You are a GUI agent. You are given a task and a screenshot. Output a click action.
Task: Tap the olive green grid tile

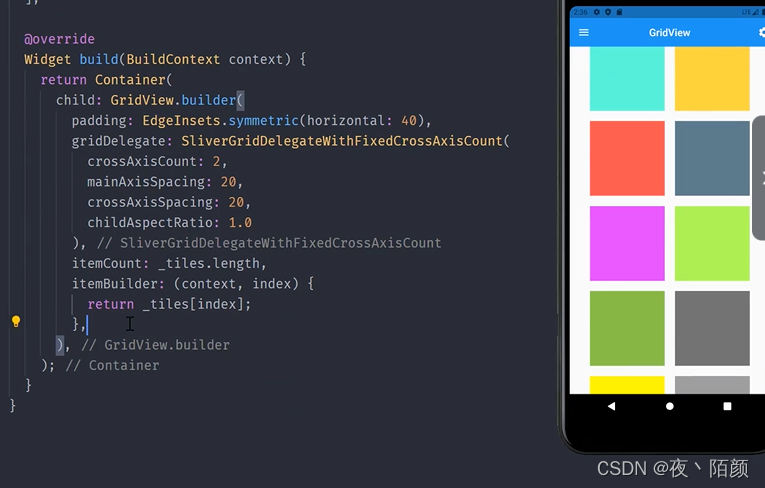pyautogui.click(x=627, y=328)
